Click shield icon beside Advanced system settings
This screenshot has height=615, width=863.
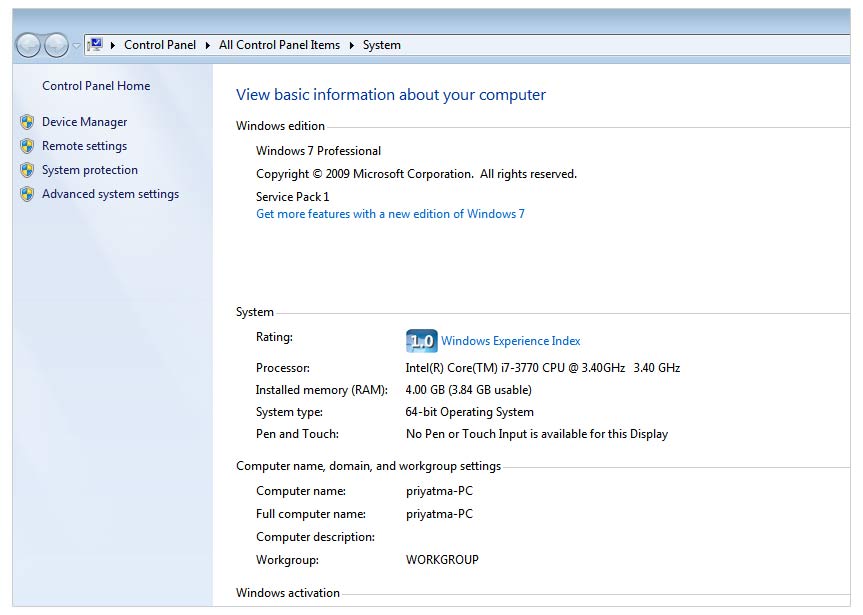27,194
